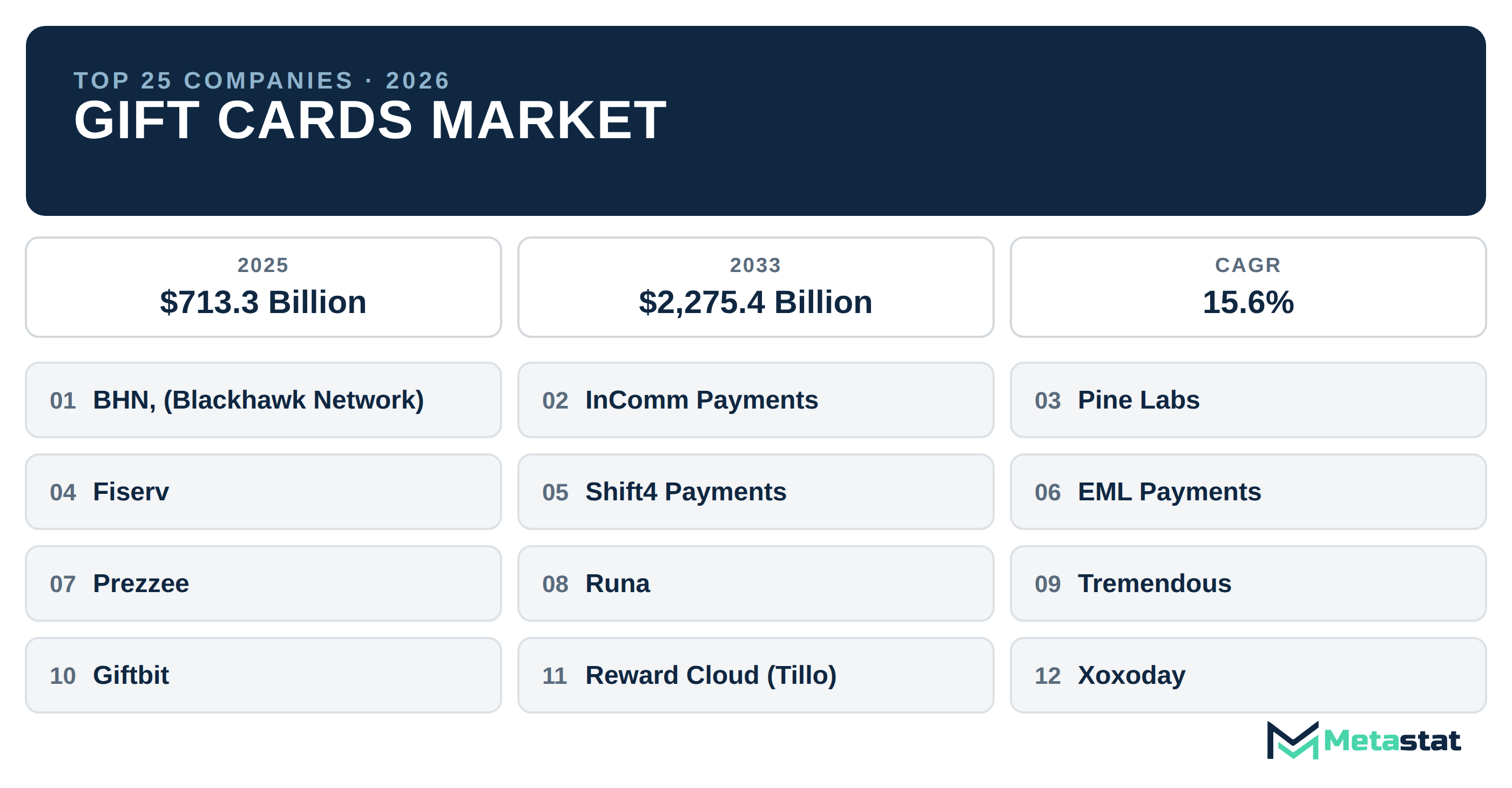Click the rank number 04
This screenshot has width=1512, height=788.
tap(63, 492)
